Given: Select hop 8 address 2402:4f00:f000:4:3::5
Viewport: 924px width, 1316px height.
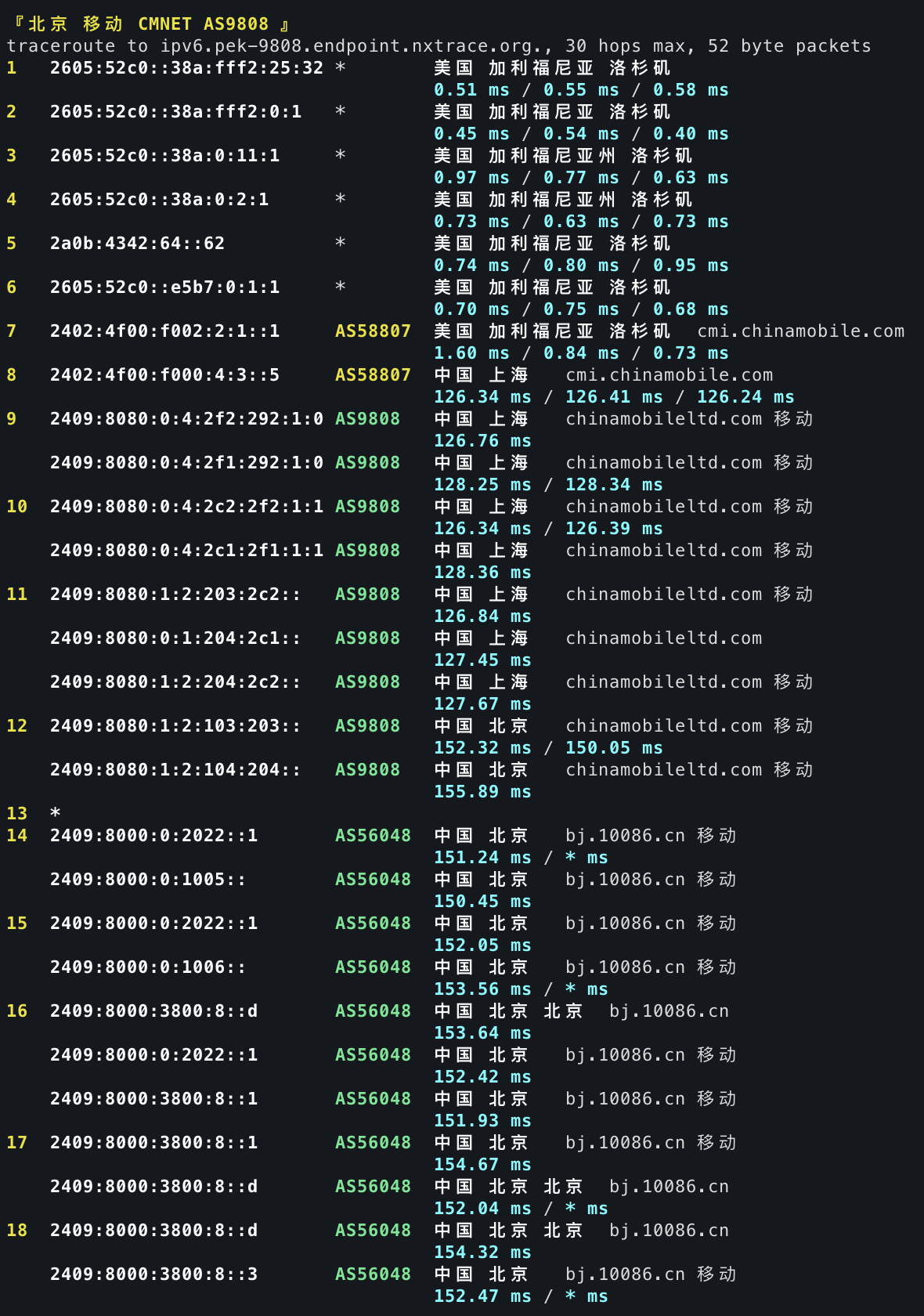Looking at the screenshot, I should click(164, 375).
